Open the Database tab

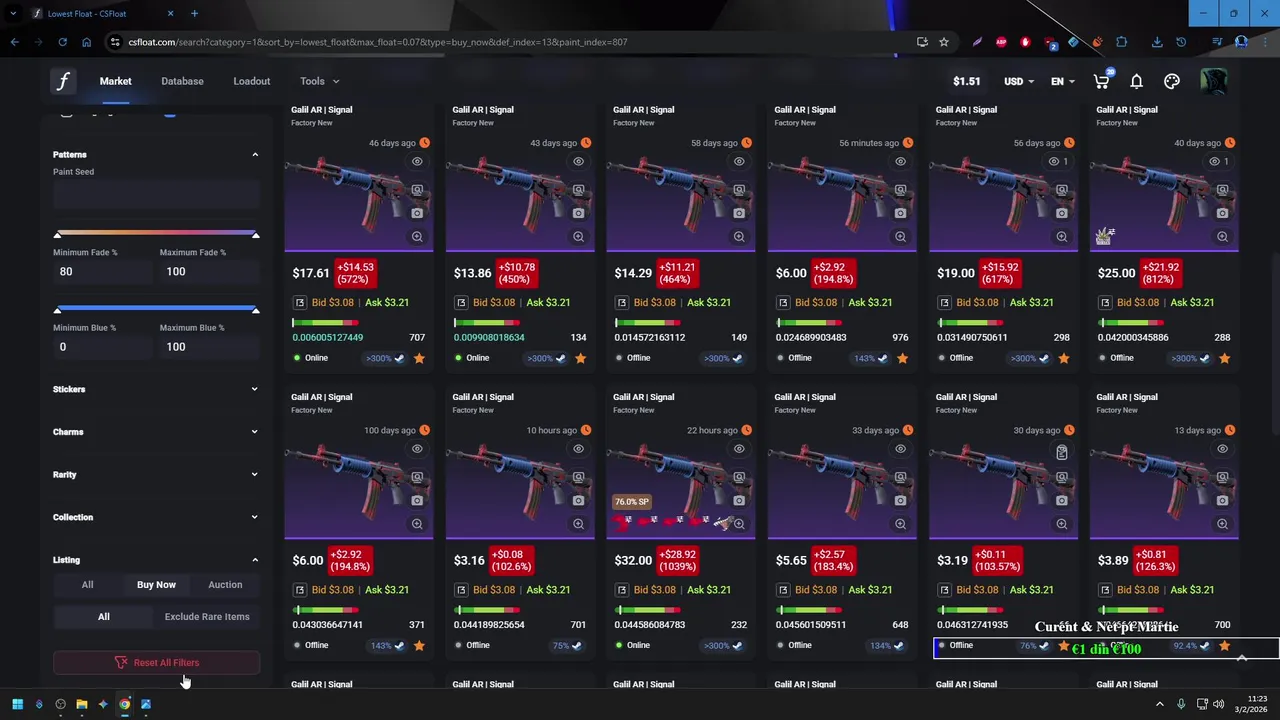click(x=182, y=81)
